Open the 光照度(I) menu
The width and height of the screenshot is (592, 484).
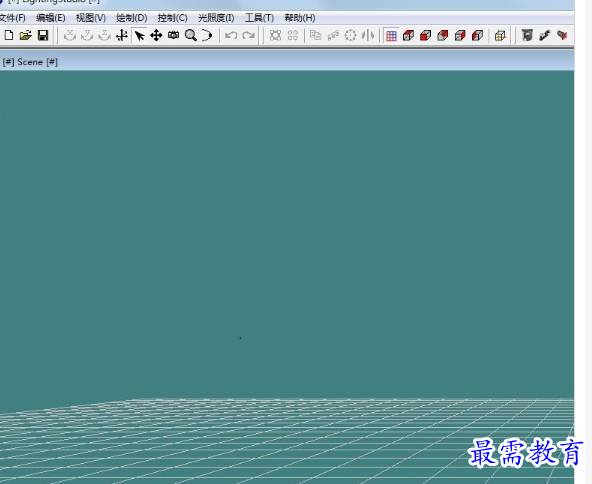pyautogui.click(x=216, y=18)
